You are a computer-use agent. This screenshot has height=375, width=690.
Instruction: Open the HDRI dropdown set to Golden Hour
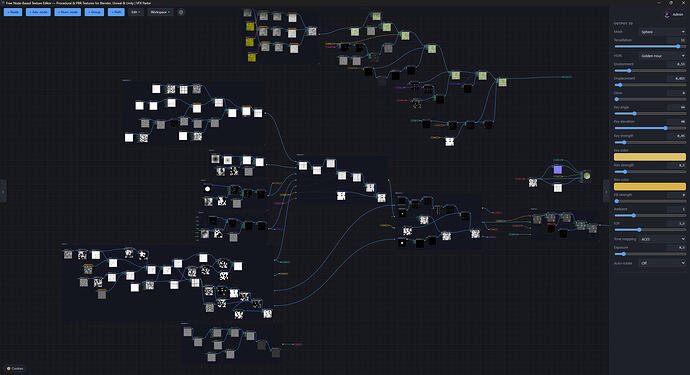click(x=662, y=56)
